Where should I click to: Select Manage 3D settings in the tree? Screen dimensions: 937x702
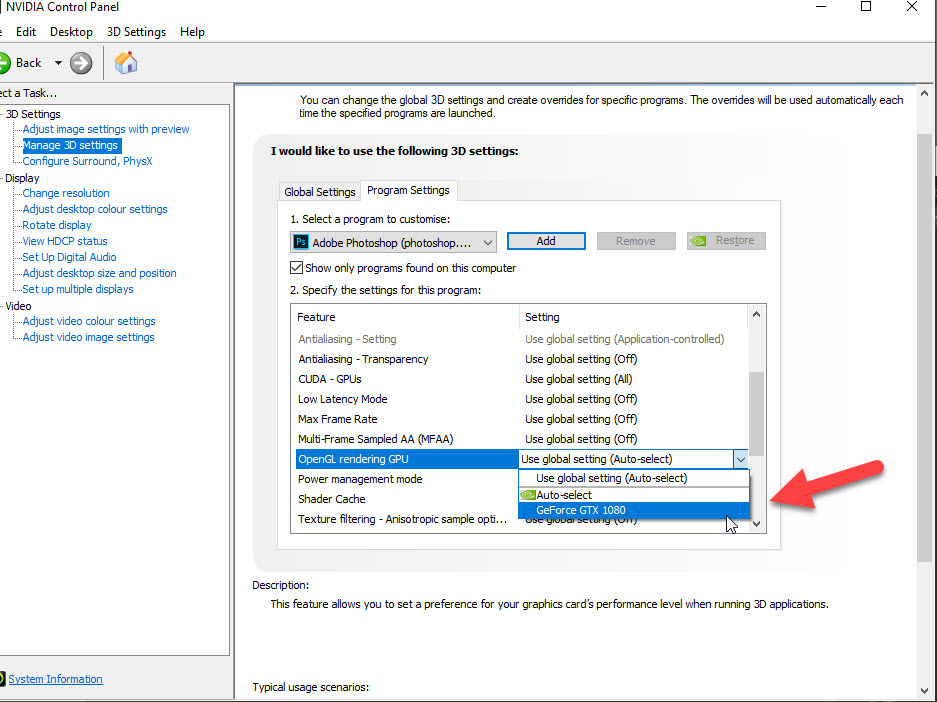pyautogui.click(x=71, y=145)
